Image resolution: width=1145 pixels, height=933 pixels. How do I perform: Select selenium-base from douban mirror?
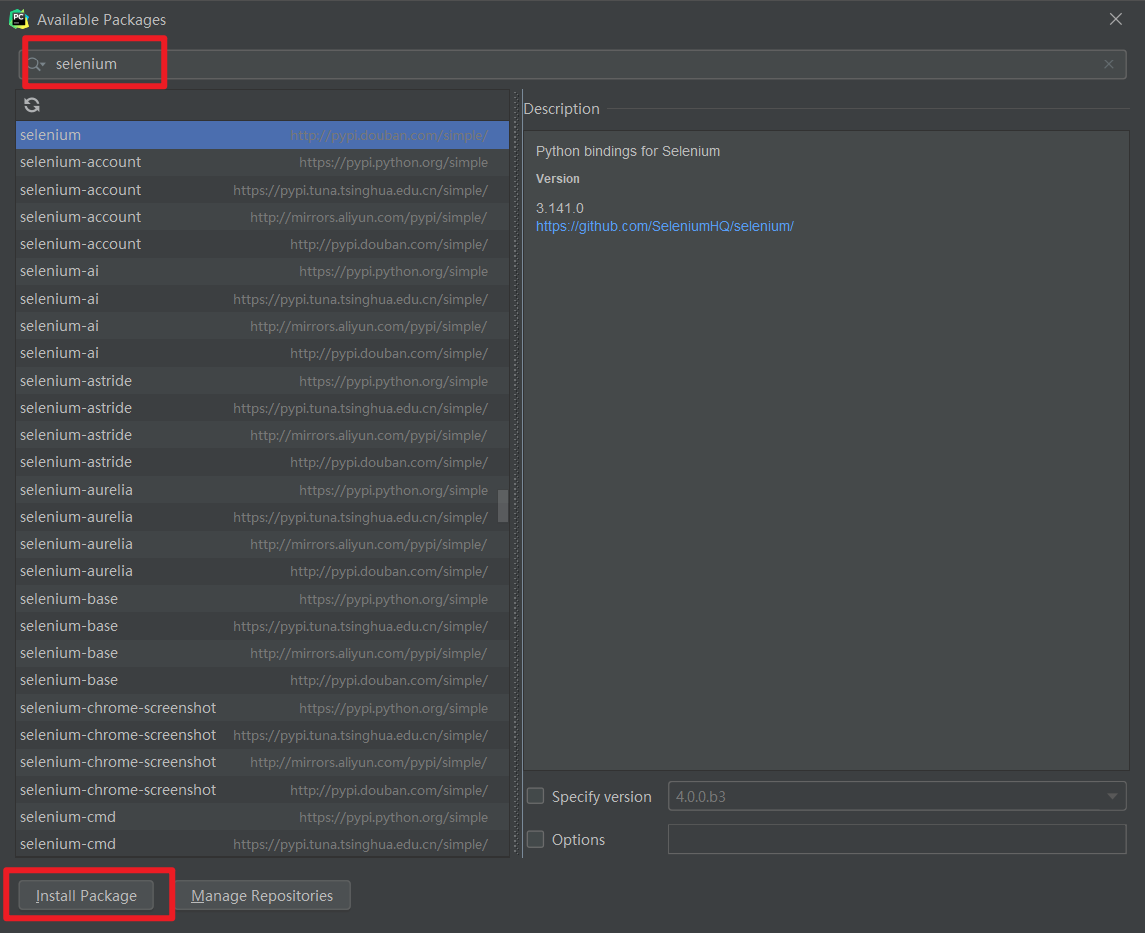[x=262, y=680]
